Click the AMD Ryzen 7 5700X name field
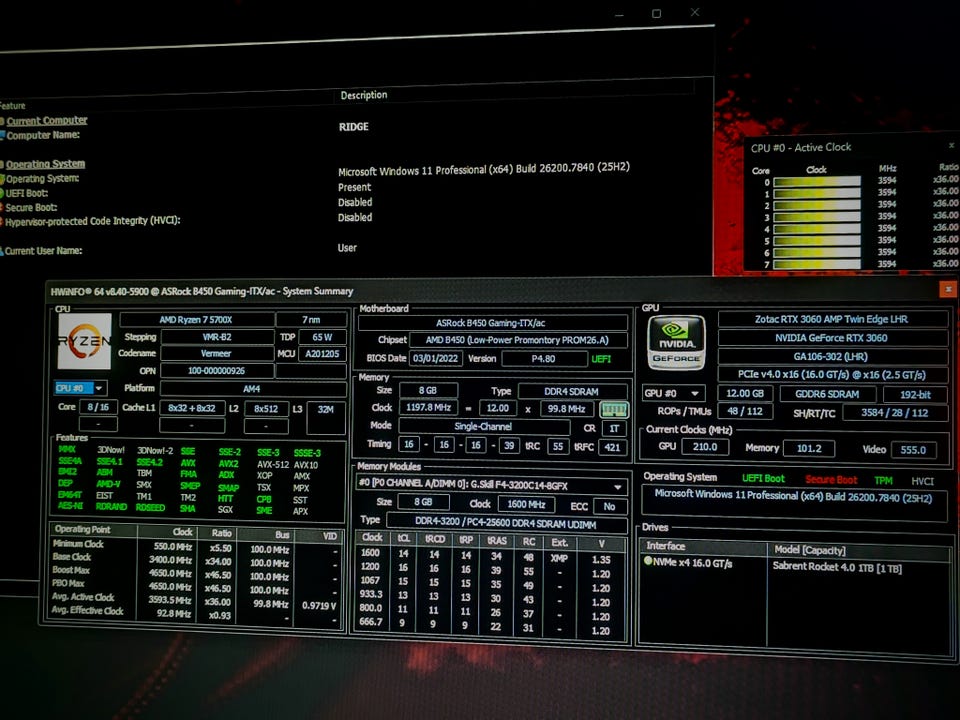This screenshot has height=720, width=960. tap(196, 320)
